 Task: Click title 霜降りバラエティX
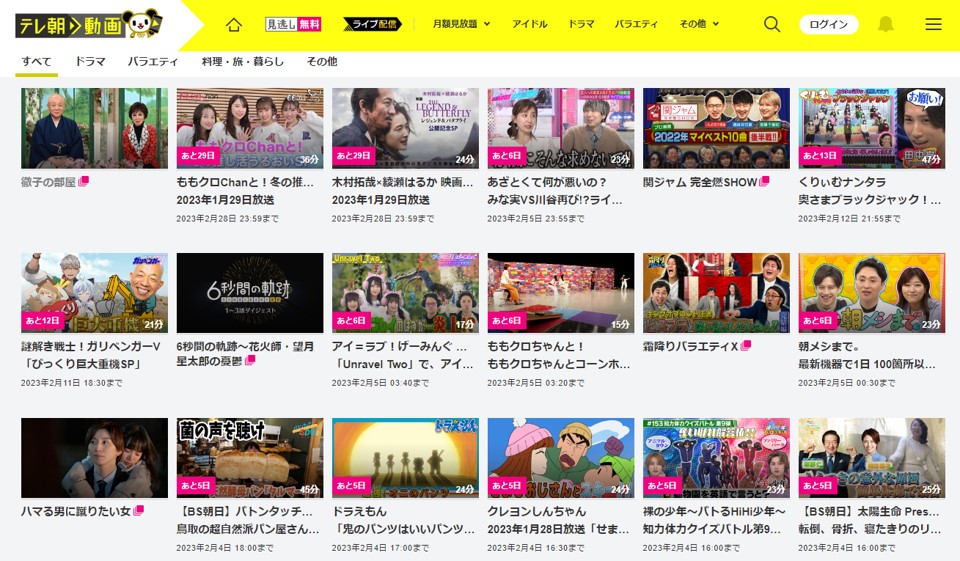[691, 346]
